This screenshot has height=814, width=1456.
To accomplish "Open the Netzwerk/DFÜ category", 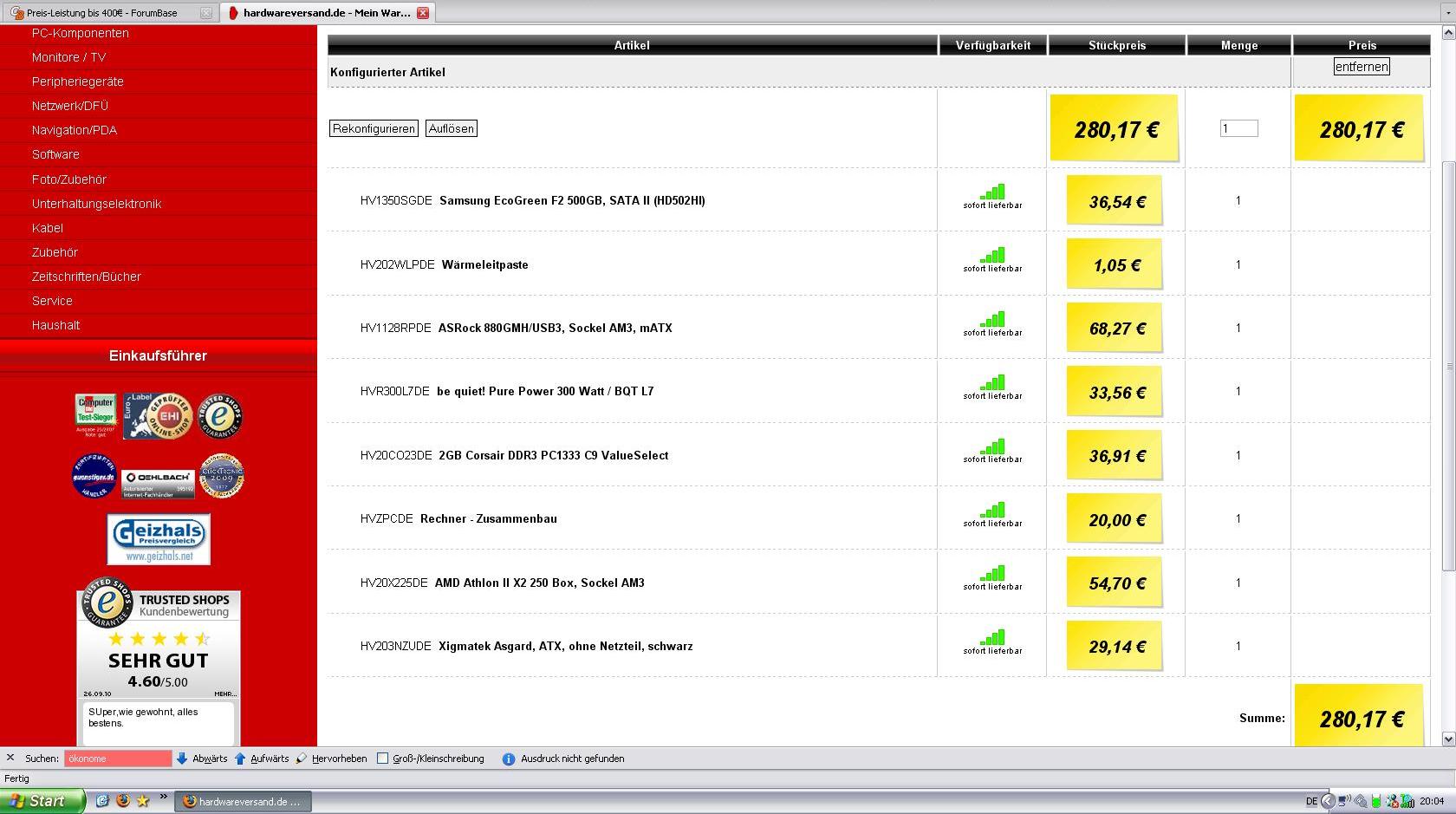I will tap(70, 106).
